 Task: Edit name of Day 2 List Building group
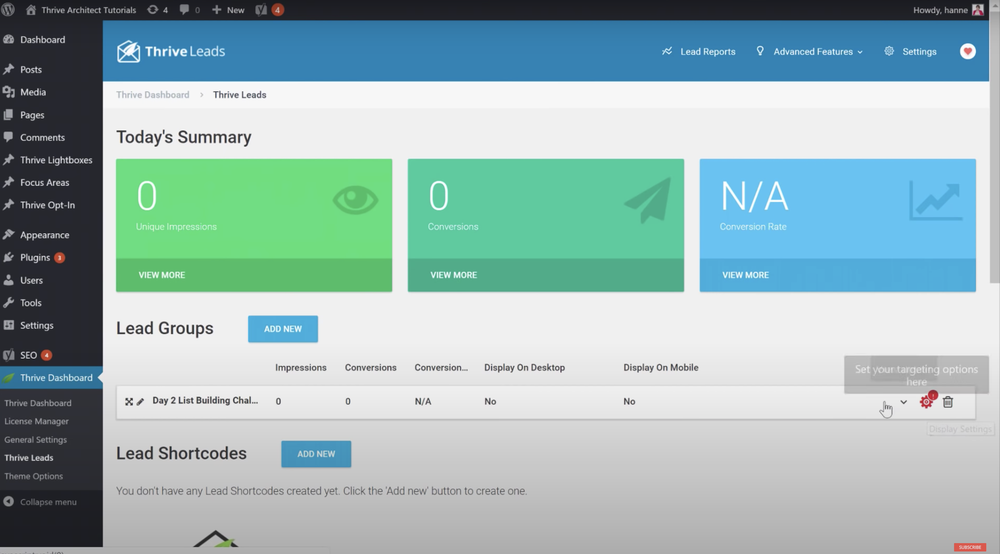point(140,402)
